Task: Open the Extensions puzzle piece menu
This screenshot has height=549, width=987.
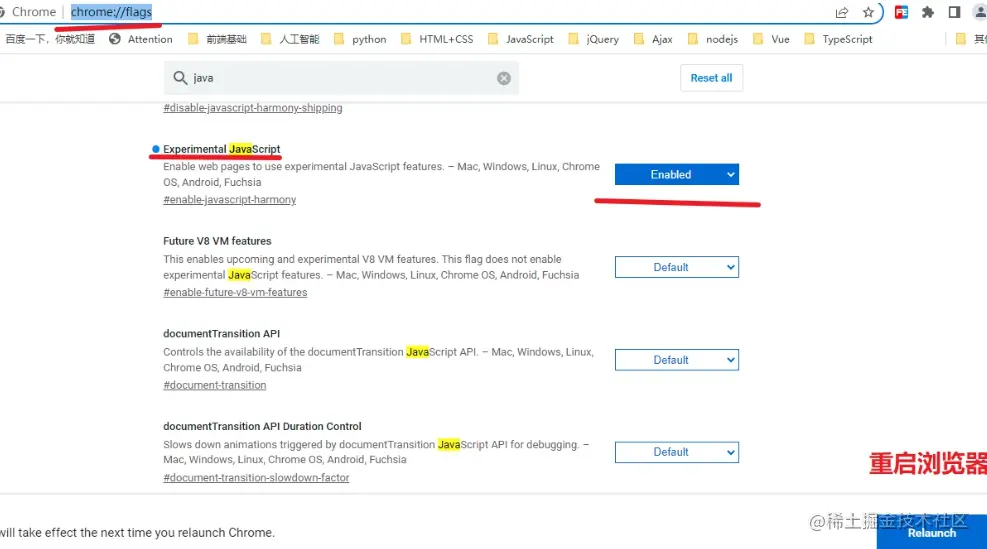Action: [928, 12]
